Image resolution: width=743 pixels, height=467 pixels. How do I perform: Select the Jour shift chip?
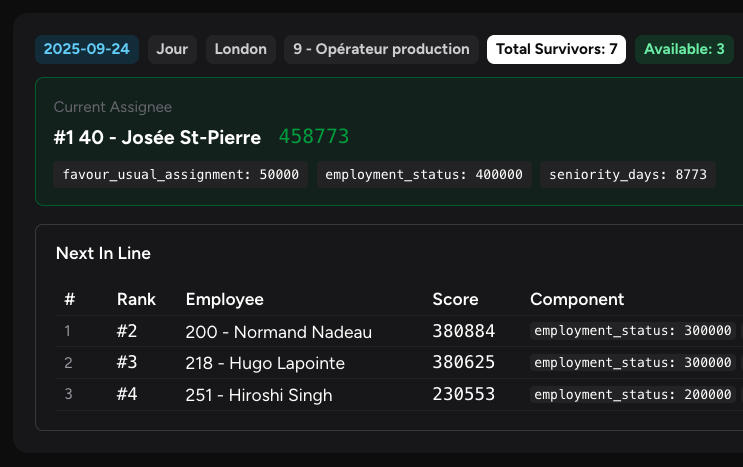click(172, 49)
